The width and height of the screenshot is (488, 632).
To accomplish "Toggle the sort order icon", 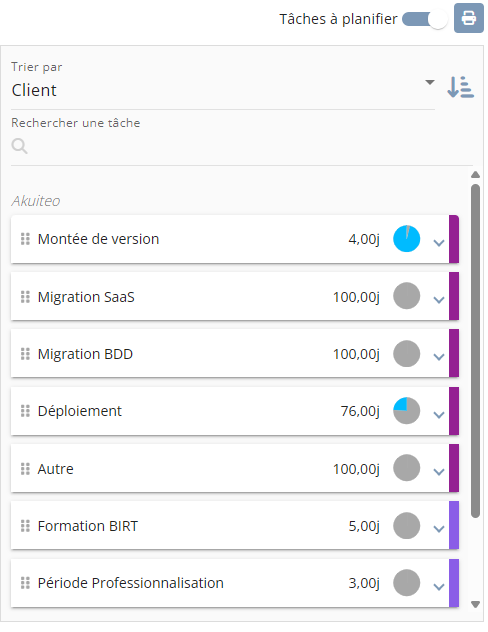I will pyautogui.click(x=460, y=87).
